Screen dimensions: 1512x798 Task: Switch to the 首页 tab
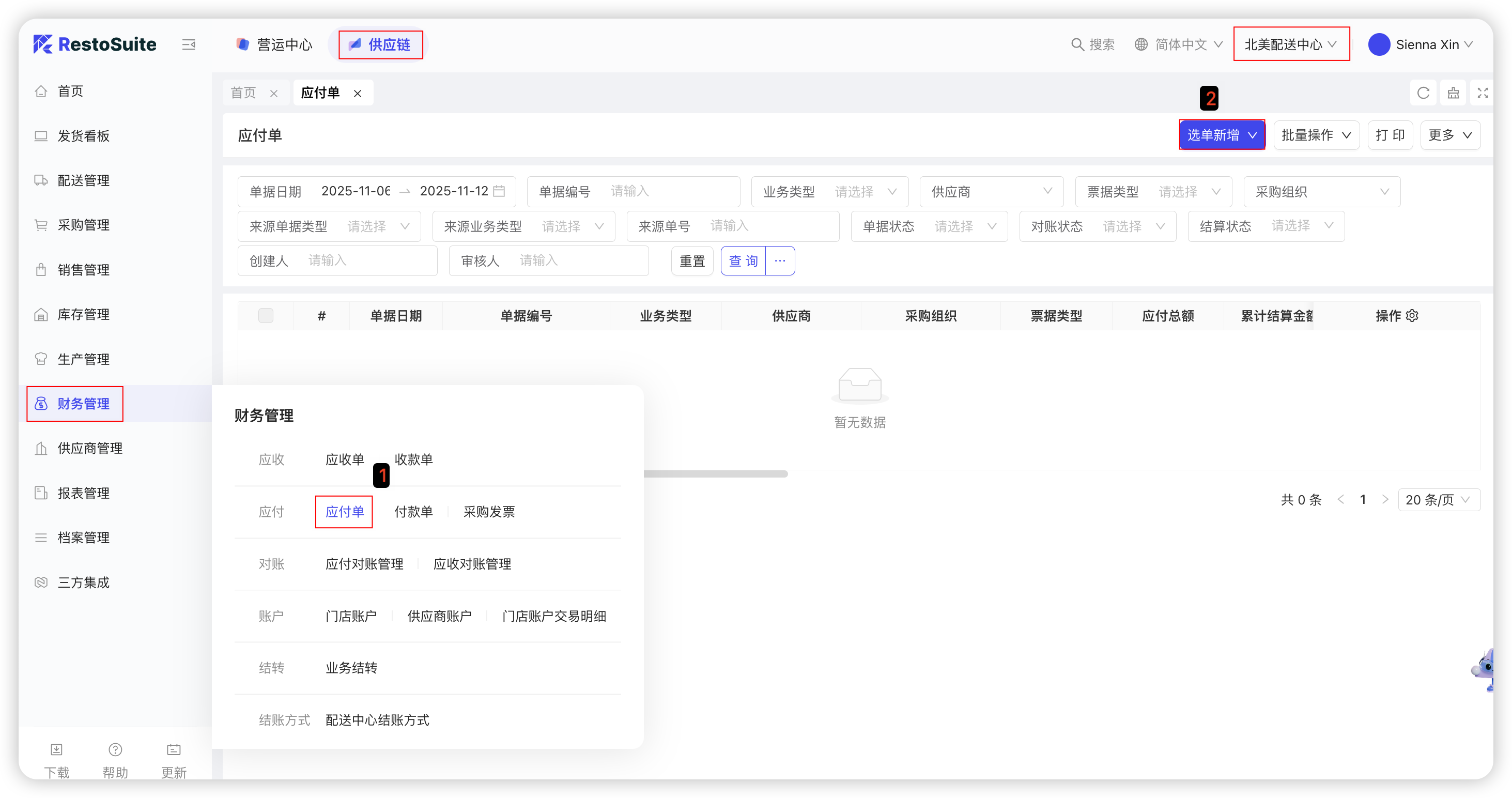point(243,93)
